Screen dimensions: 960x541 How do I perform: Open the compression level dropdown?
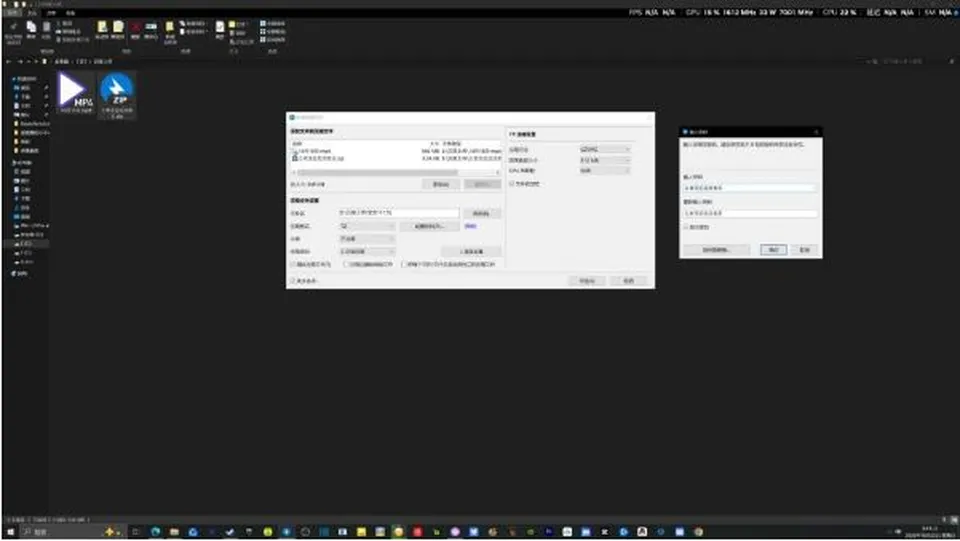367,252
